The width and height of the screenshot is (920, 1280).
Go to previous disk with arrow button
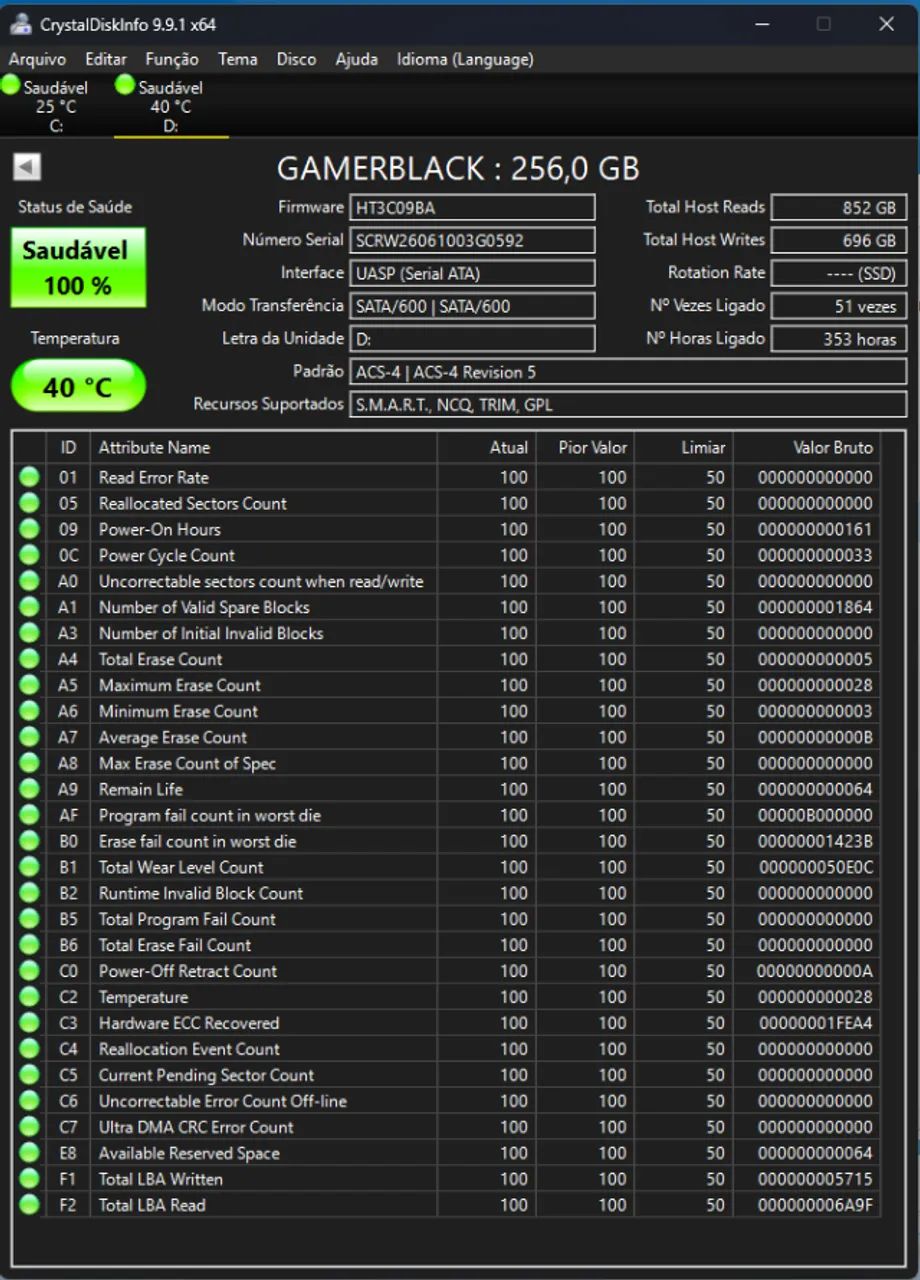(x=27, y=167)
